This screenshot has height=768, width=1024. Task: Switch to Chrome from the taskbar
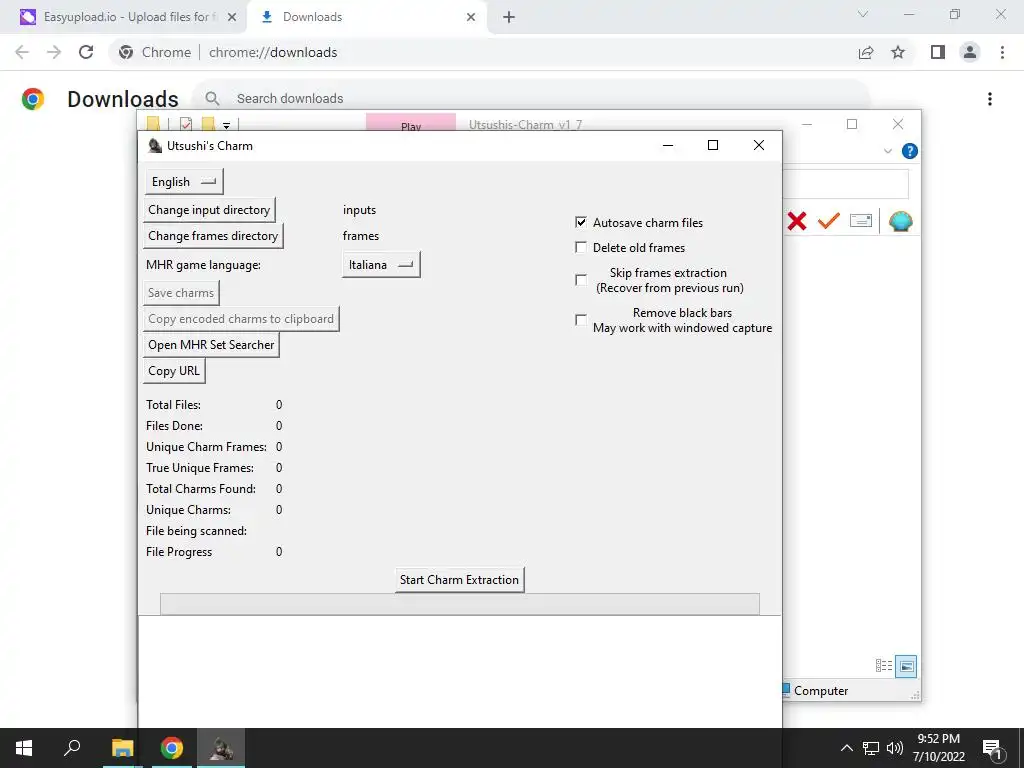click(x=172, y=748)
